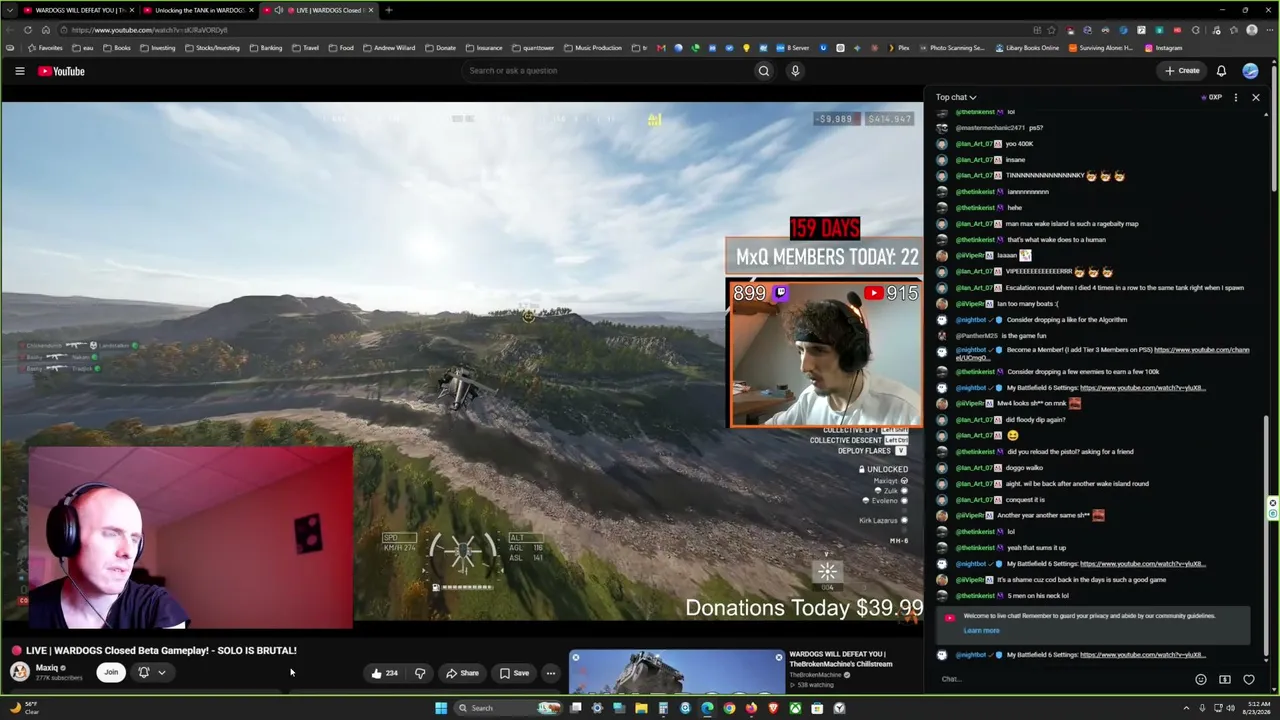The height and width of the screenshot is (720, 1280).
Task: Open Learn more in chat welcome notice
Action: coord(981,631)
